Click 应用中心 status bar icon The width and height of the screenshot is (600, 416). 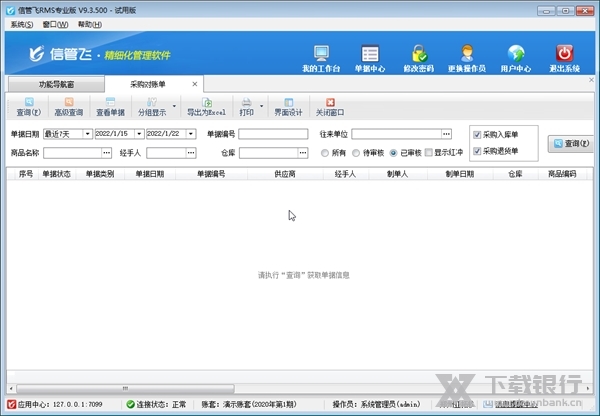click(11, 404)
